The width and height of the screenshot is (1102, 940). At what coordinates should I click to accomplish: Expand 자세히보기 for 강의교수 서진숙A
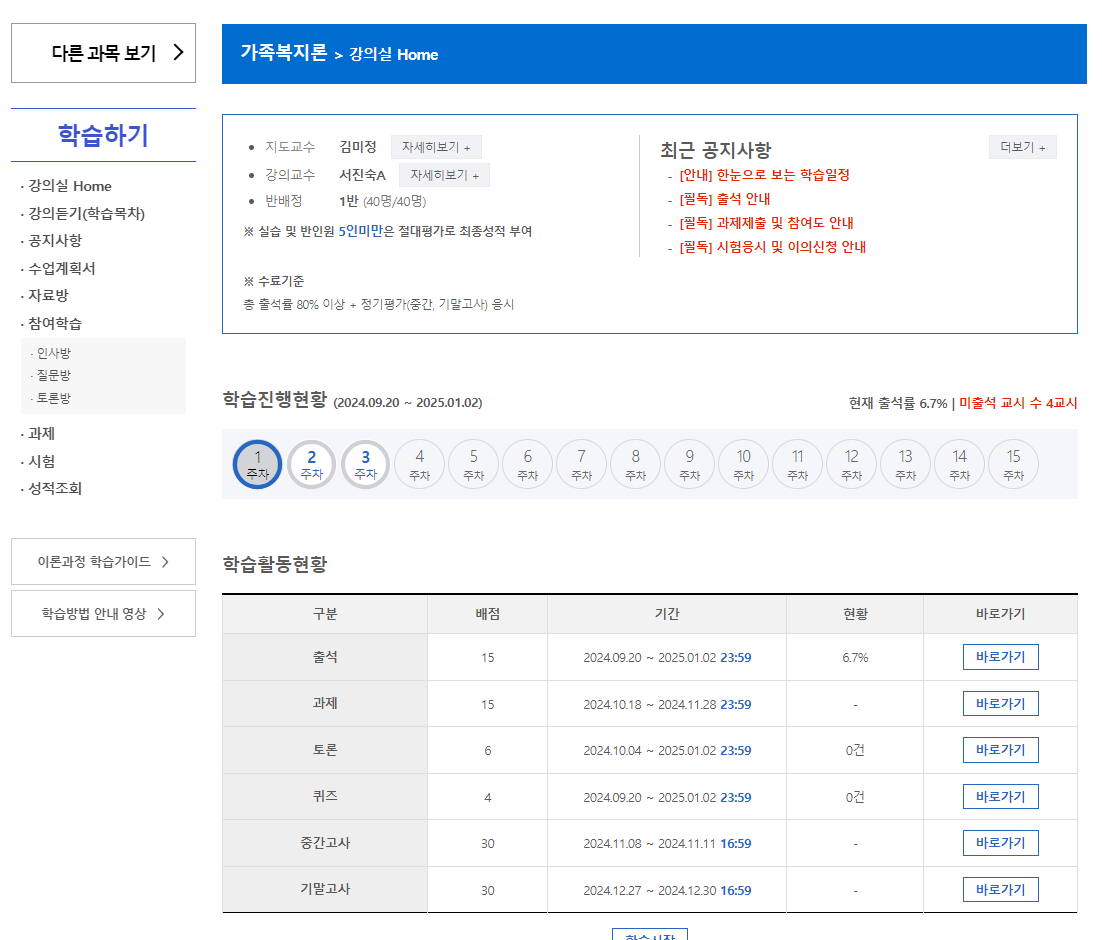(444, 175)
